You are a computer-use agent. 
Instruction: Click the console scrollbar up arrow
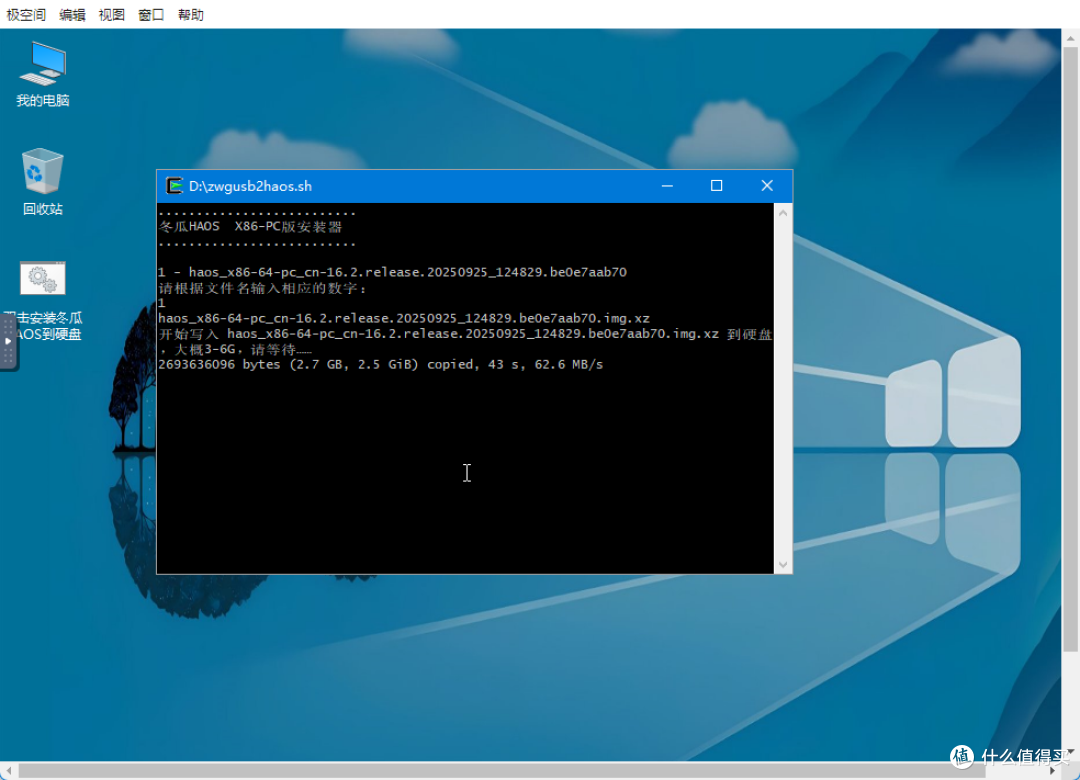click(x=783, y=213)
